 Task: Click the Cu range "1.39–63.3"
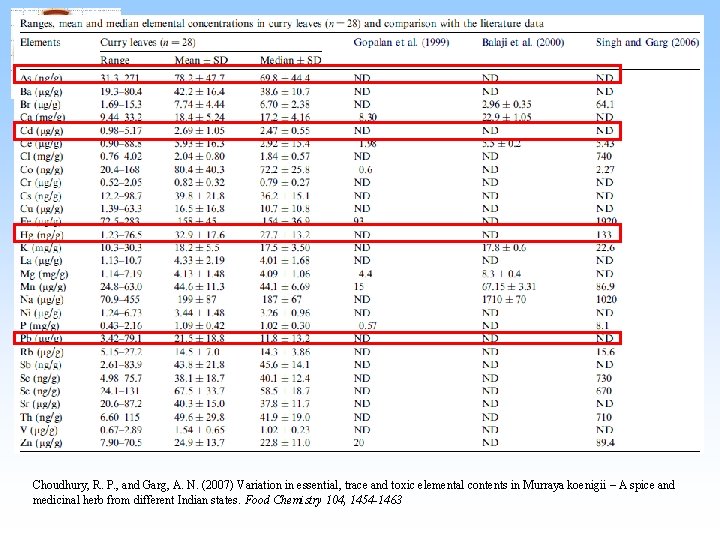(x=121, y=209)
